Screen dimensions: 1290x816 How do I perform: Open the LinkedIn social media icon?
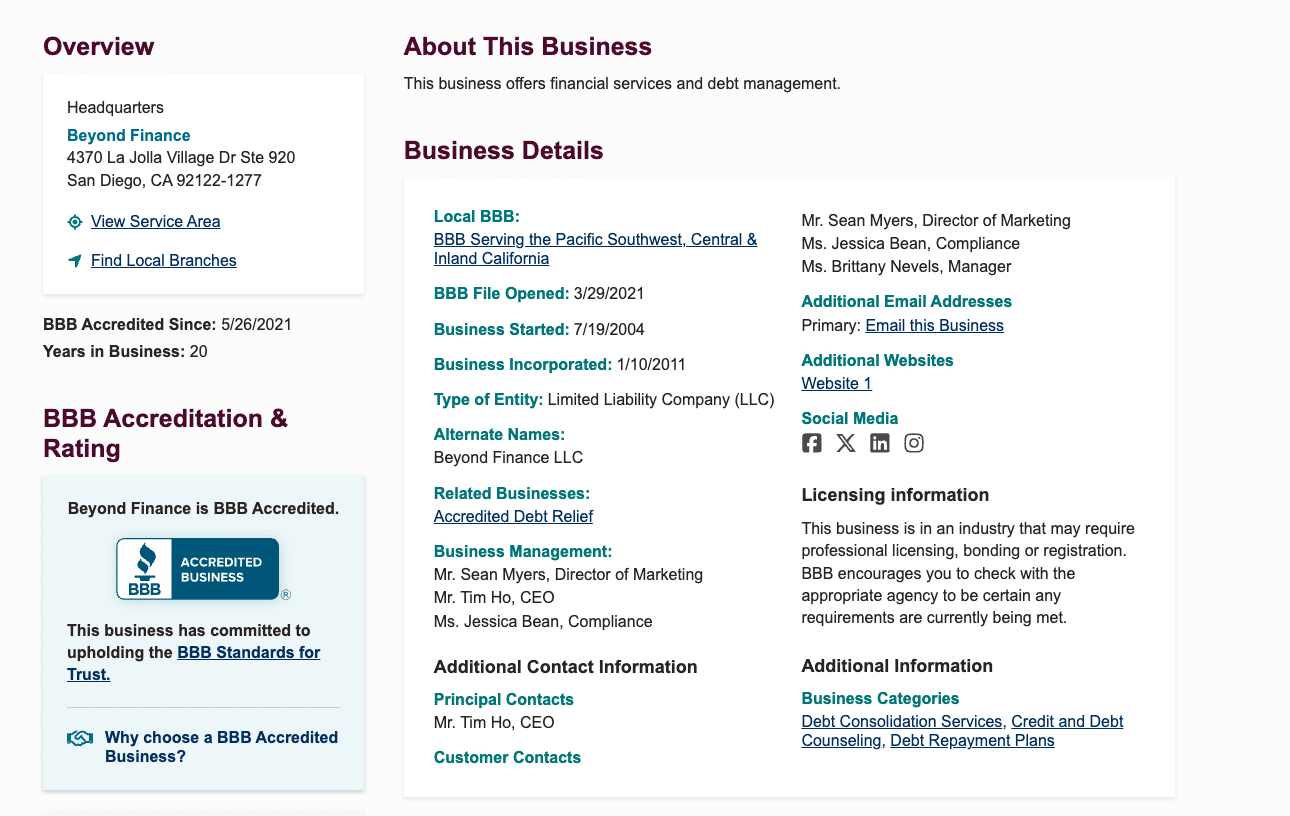(x=880, y=443)
